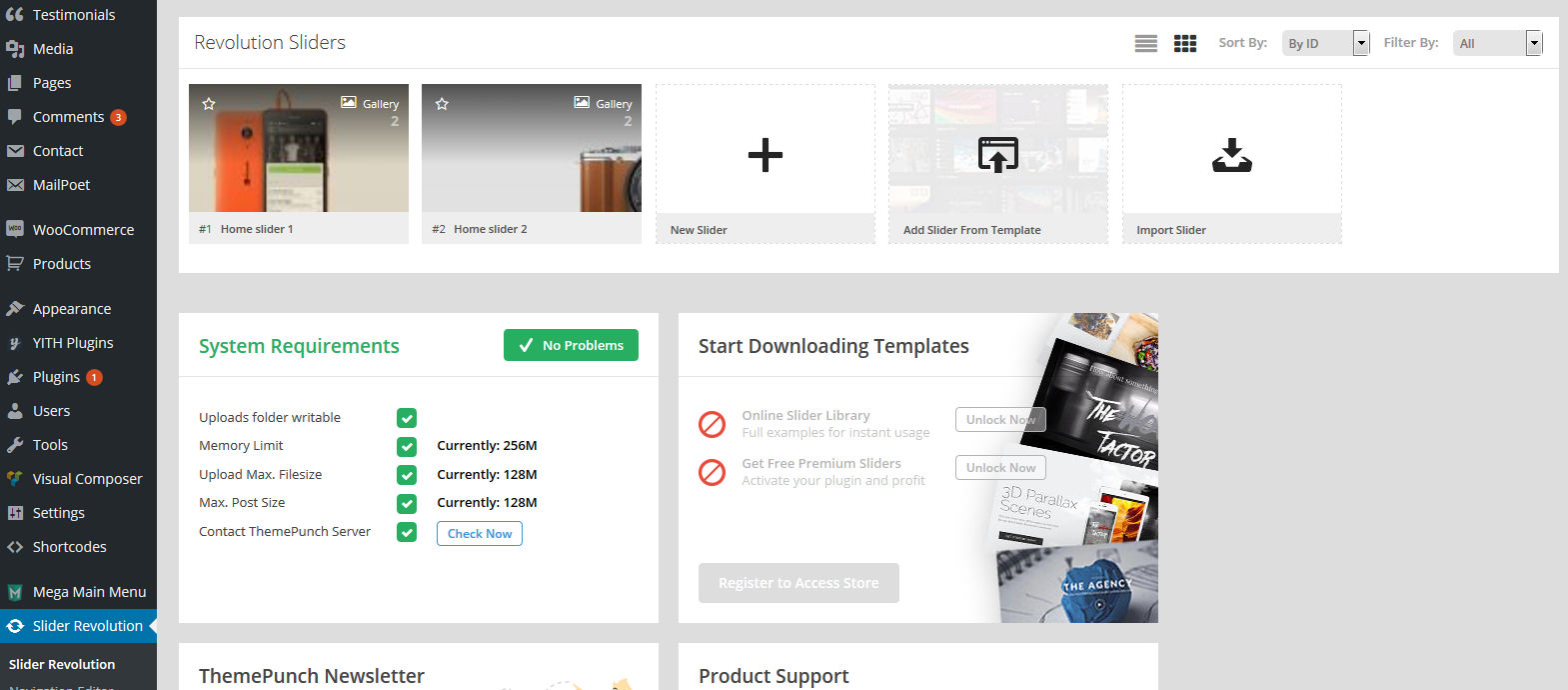This screenshot has width=1568, height=690.
Task: Click Memory Limit green check
Action: pyautogui.click(x=407, y=446)
